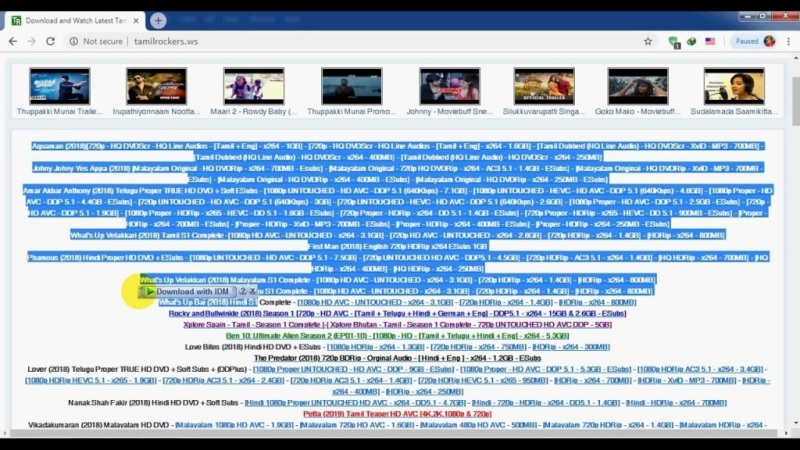
Task: Go back using the browser back arrow
Action: click(x=13, y=41)
